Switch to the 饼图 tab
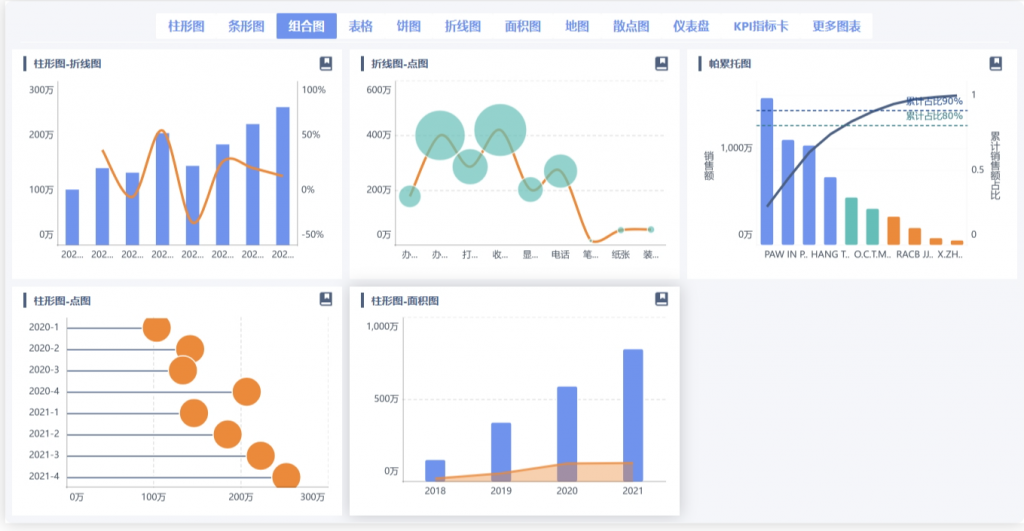1024x531 pixels. (x=408, y=26)
